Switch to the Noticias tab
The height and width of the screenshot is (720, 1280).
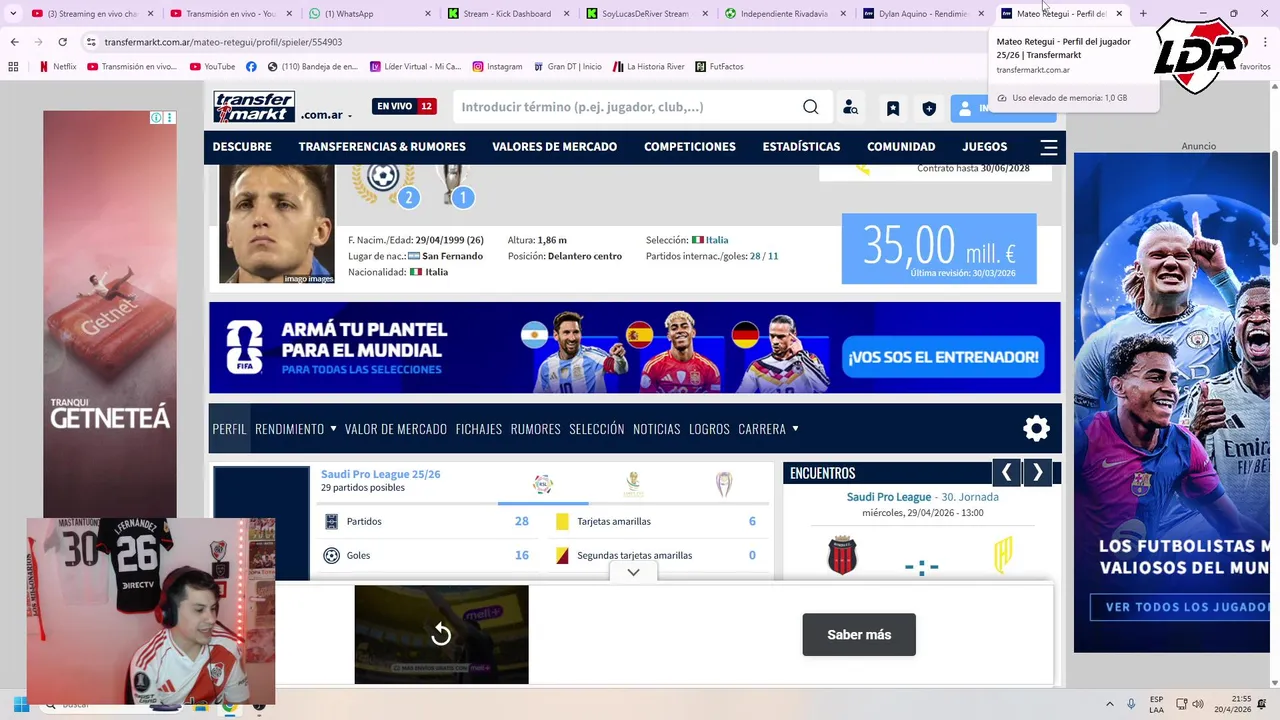657,429
